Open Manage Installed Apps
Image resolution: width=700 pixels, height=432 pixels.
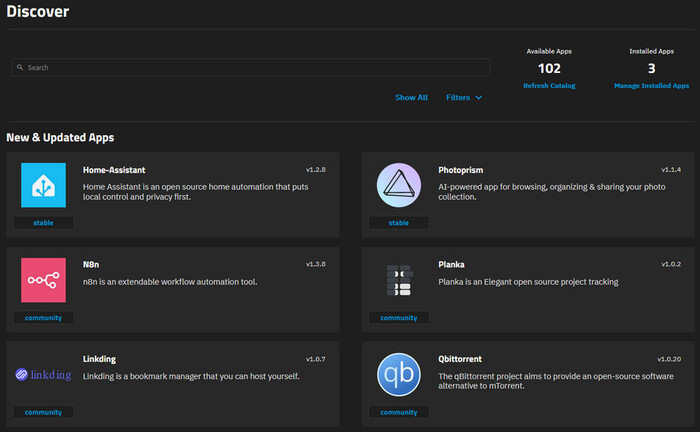tap(651, 86)
